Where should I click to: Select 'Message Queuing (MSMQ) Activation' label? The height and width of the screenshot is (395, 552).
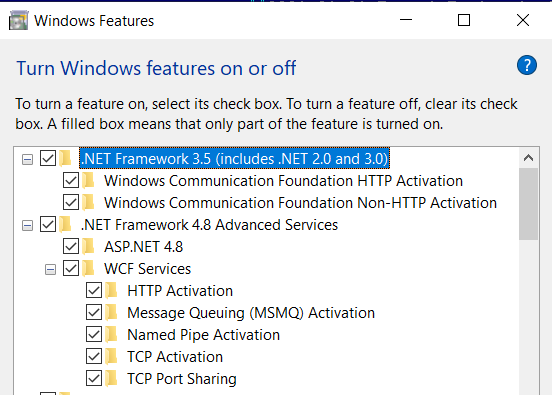[251, 313]
